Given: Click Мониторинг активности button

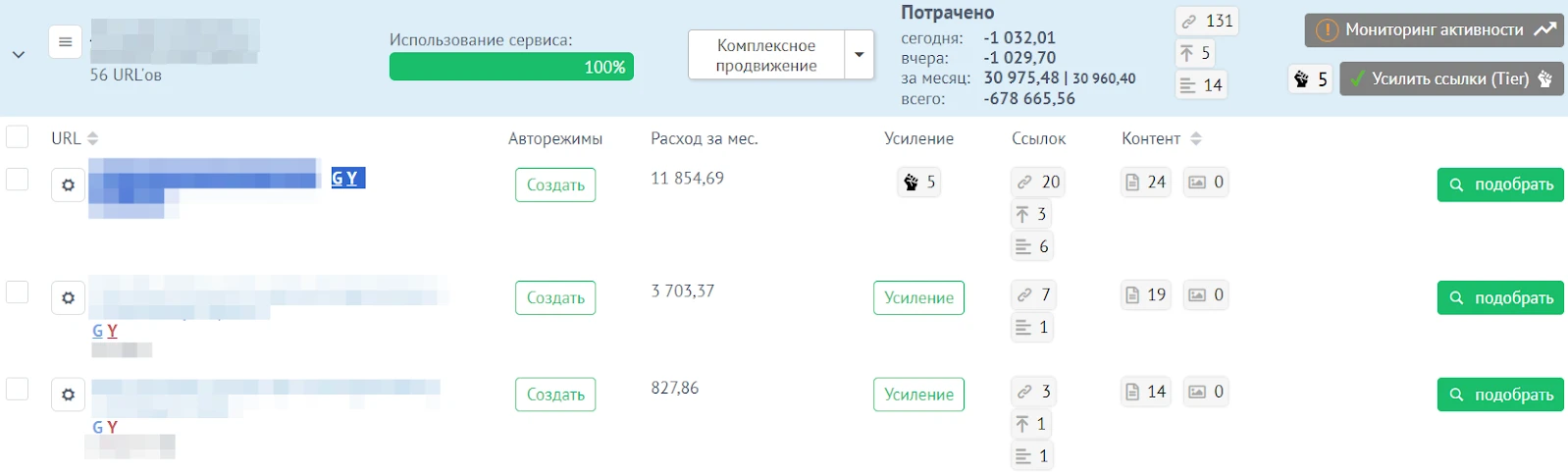Looking at the screenshot, I should (1434, 30).
